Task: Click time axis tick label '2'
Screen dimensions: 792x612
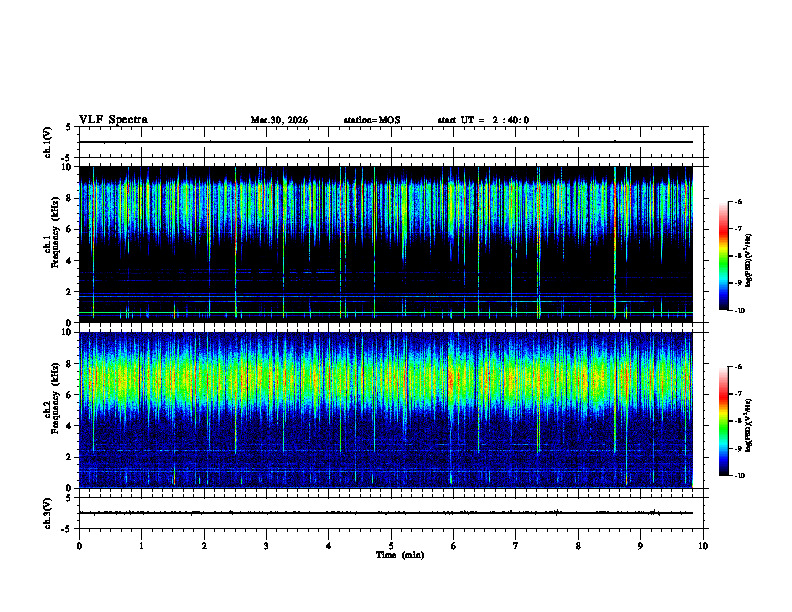Action: (204, 546)
